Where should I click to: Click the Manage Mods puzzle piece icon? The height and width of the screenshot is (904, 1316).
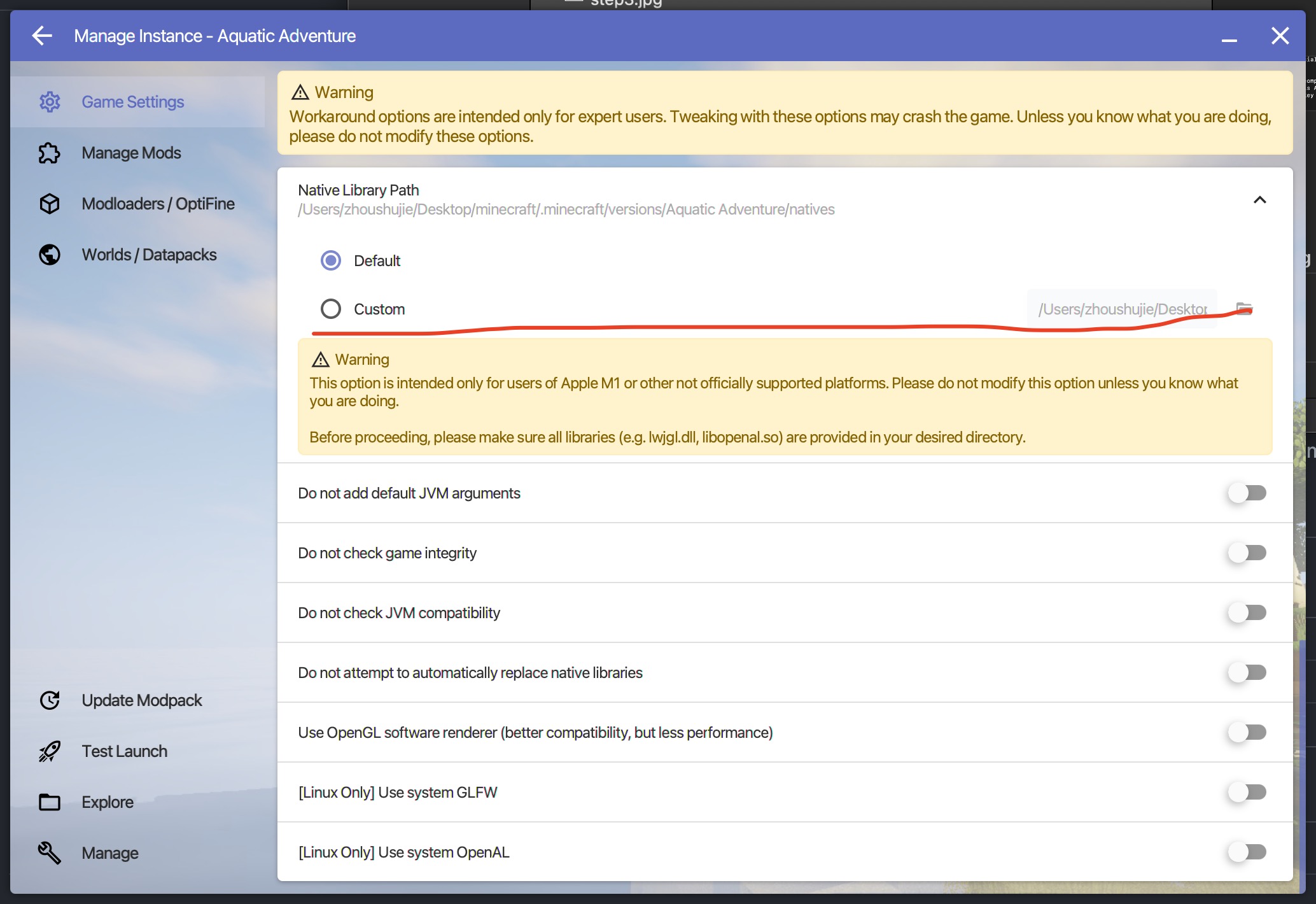(x=50, y=153)
